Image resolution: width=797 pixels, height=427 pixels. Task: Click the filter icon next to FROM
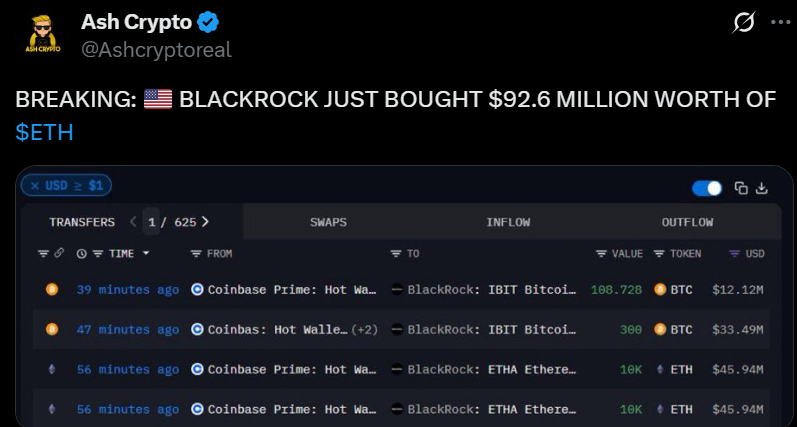[x=196, y=253]
